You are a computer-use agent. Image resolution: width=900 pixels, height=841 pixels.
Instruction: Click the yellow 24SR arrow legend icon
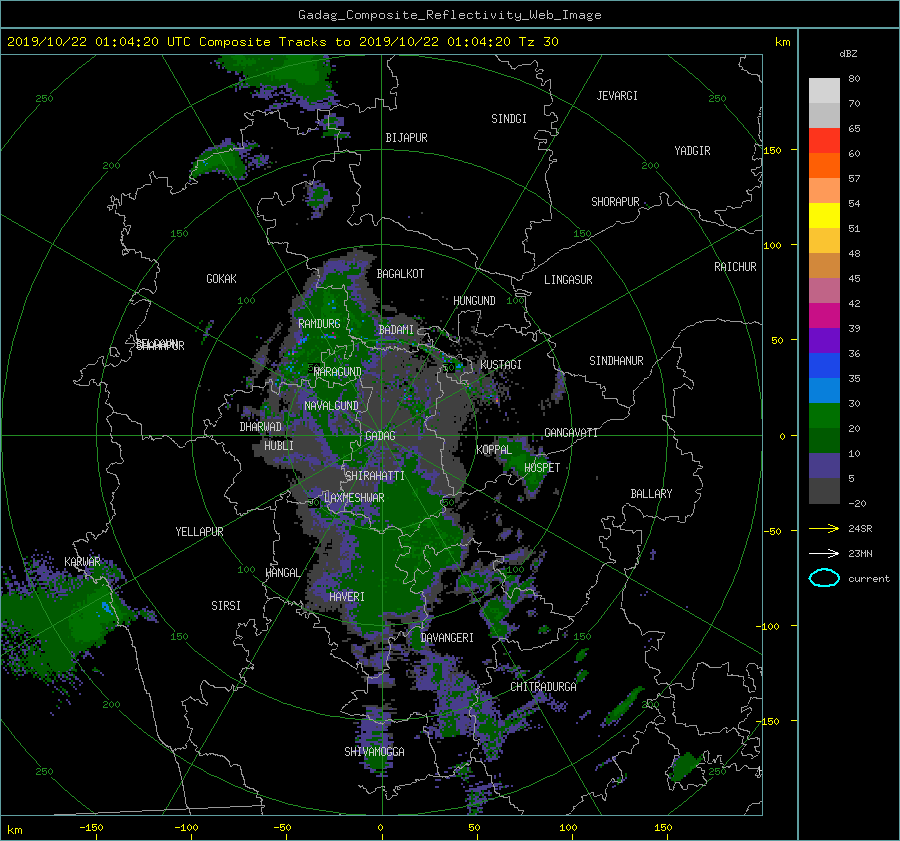pos(824,528)
